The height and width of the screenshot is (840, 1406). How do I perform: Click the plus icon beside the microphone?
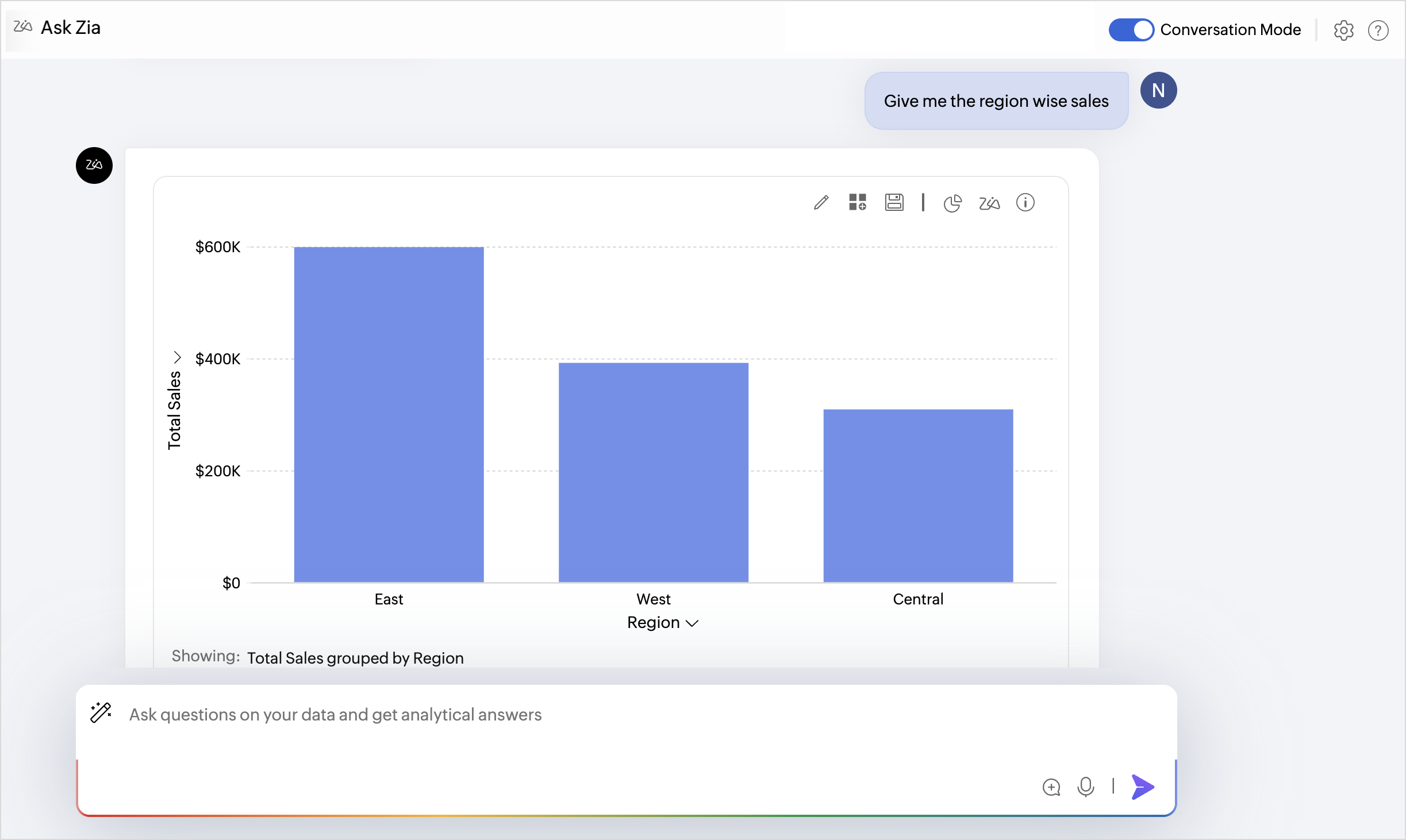click(x=1051, y=787)
